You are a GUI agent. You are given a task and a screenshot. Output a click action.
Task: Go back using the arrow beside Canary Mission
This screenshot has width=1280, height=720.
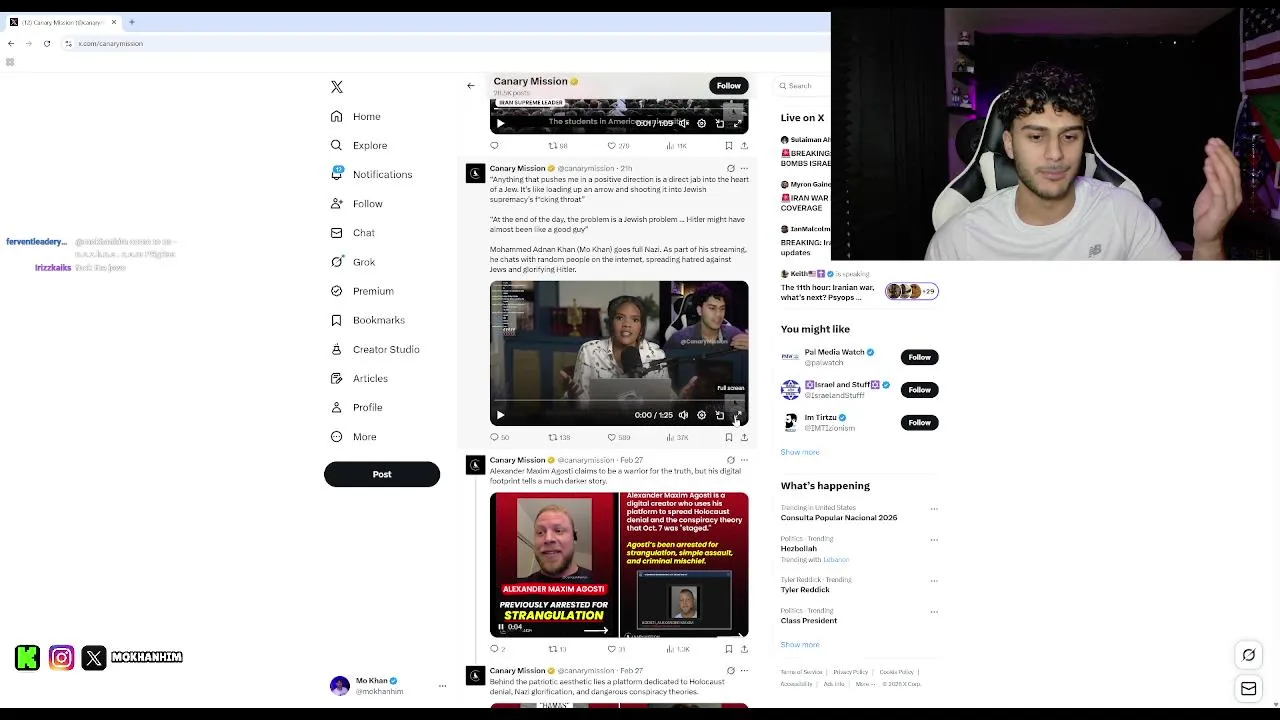click(x=471, y=86)
